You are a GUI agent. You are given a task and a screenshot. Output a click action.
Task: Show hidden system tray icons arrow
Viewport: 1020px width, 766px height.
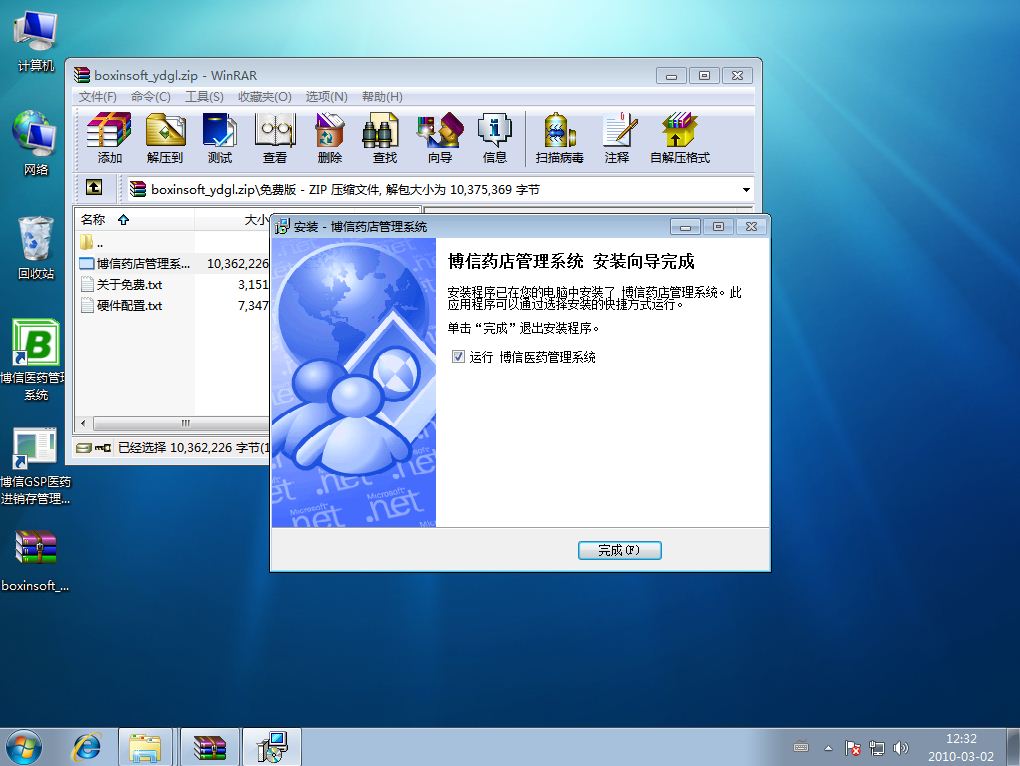pos(828,748)
